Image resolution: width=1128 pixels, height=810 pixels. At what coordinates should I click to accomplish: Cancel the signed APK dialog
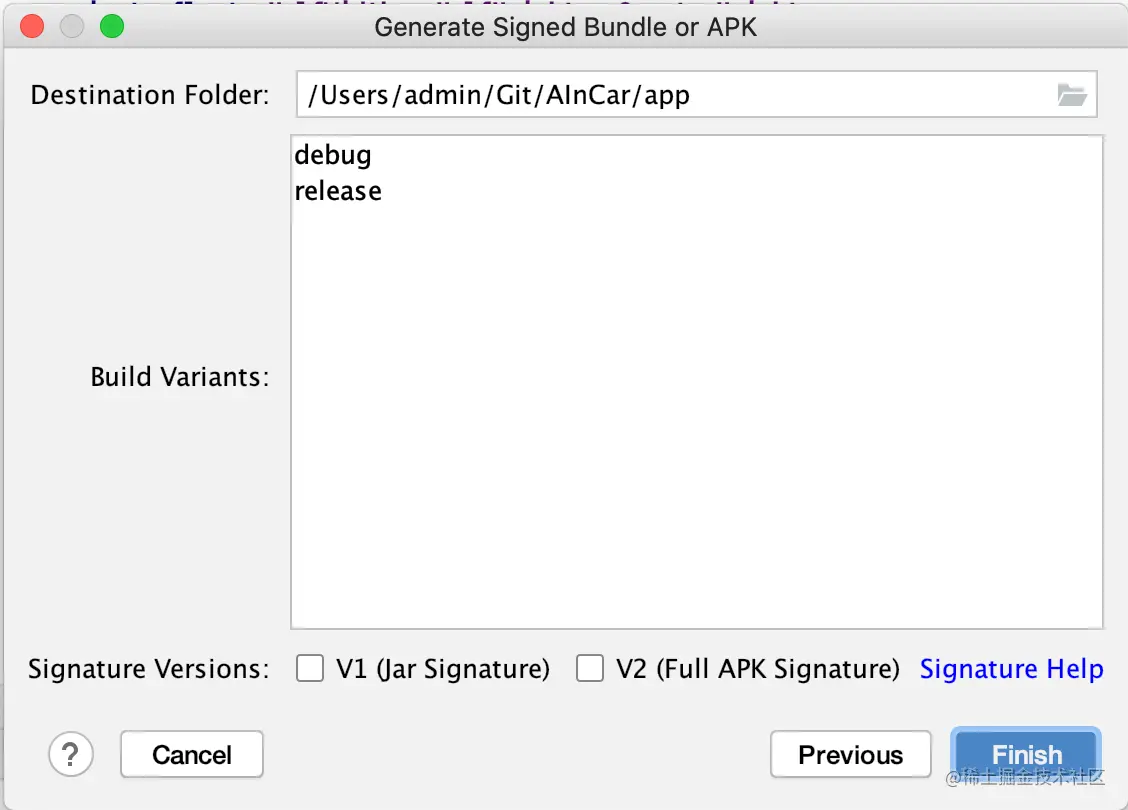pyautogui.click(x=192, y=755)
